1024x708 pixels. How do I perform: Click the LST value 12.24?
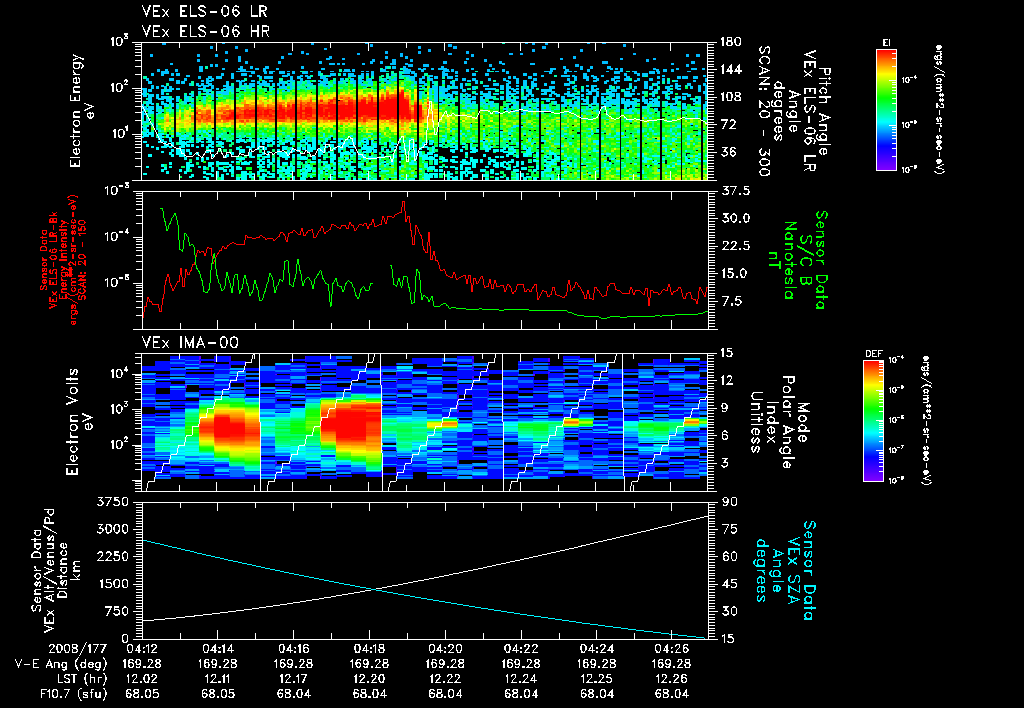coord(521,679)
